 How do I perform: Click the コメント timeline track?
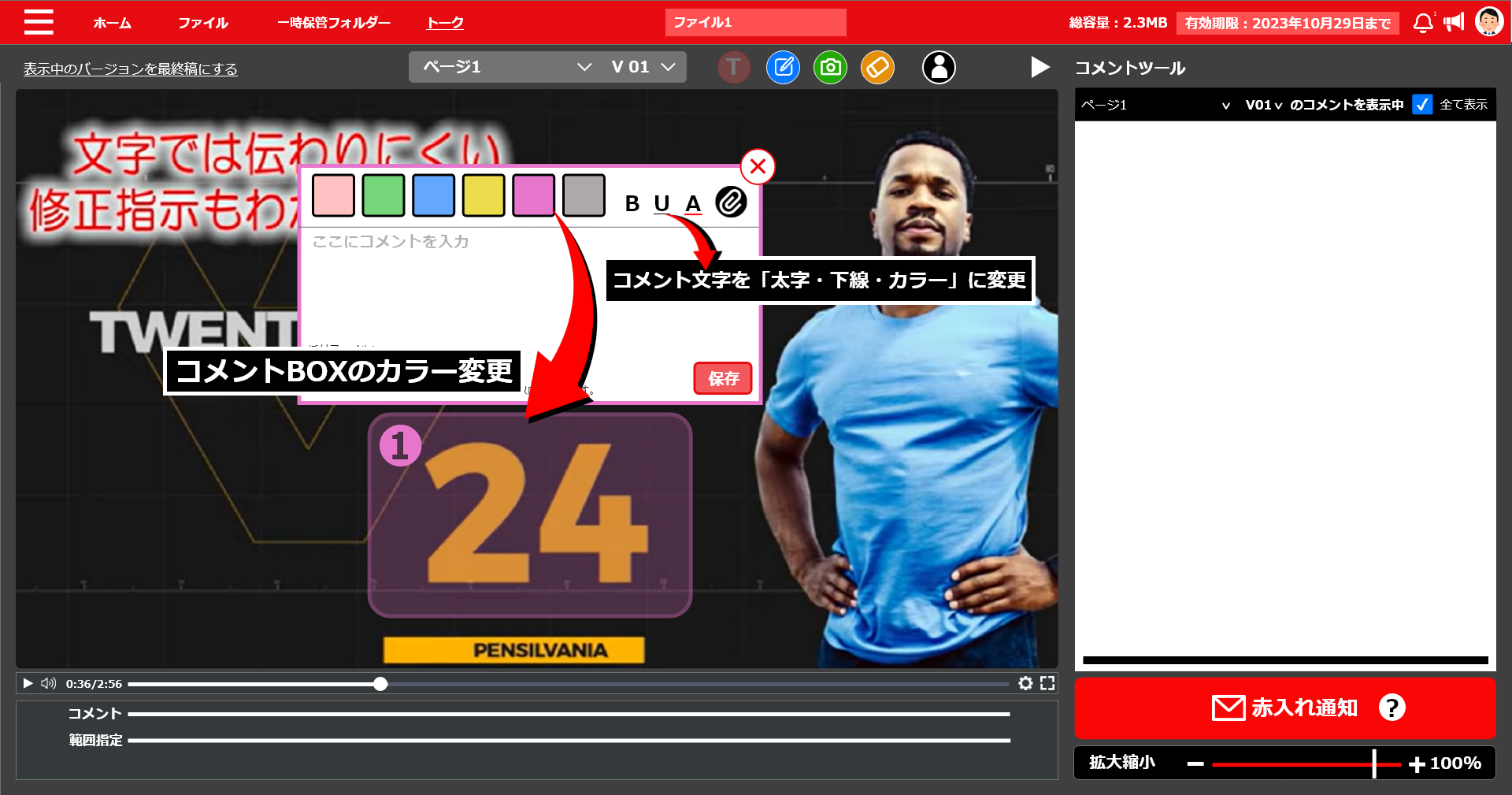(569, 714)
